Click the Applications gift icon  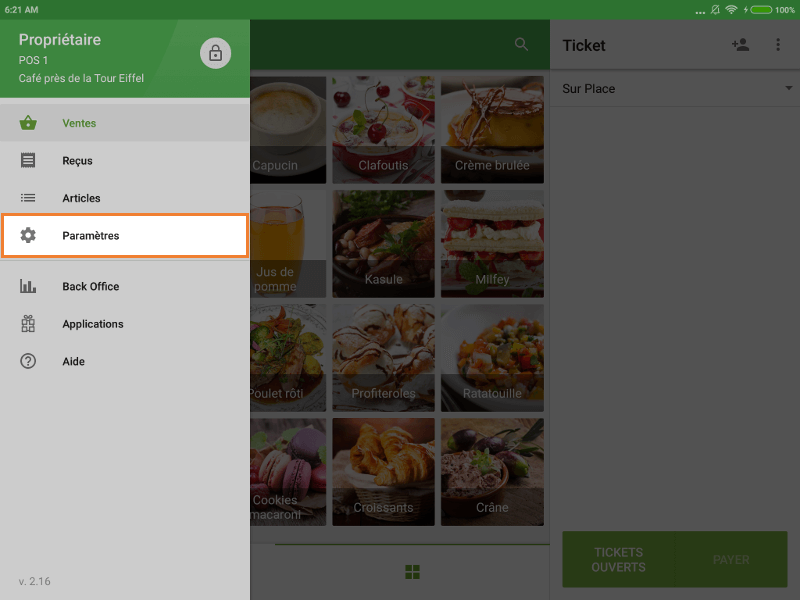click(x=28, y=323)
